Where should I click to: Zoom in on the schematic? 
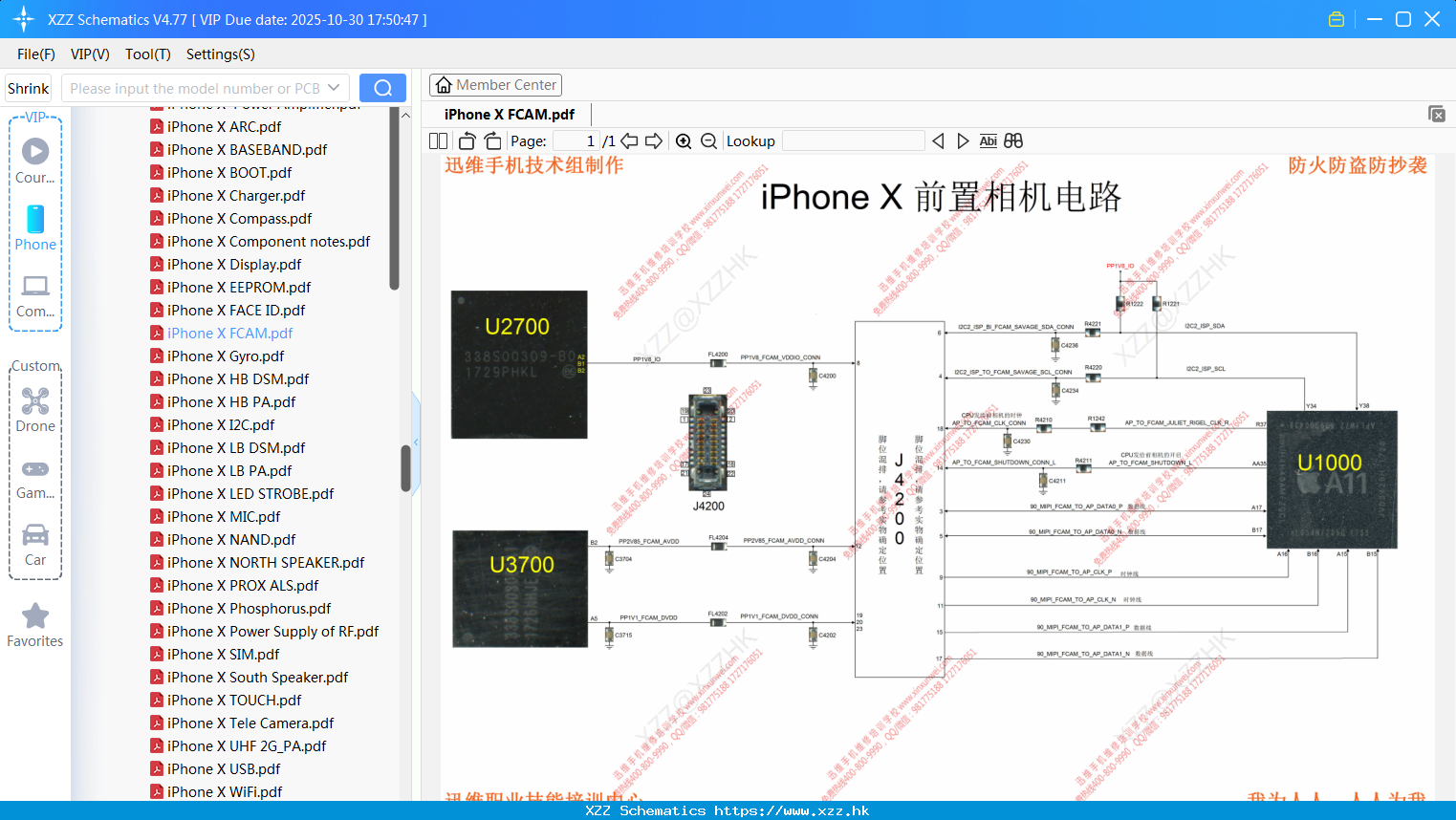coord(684,140)
